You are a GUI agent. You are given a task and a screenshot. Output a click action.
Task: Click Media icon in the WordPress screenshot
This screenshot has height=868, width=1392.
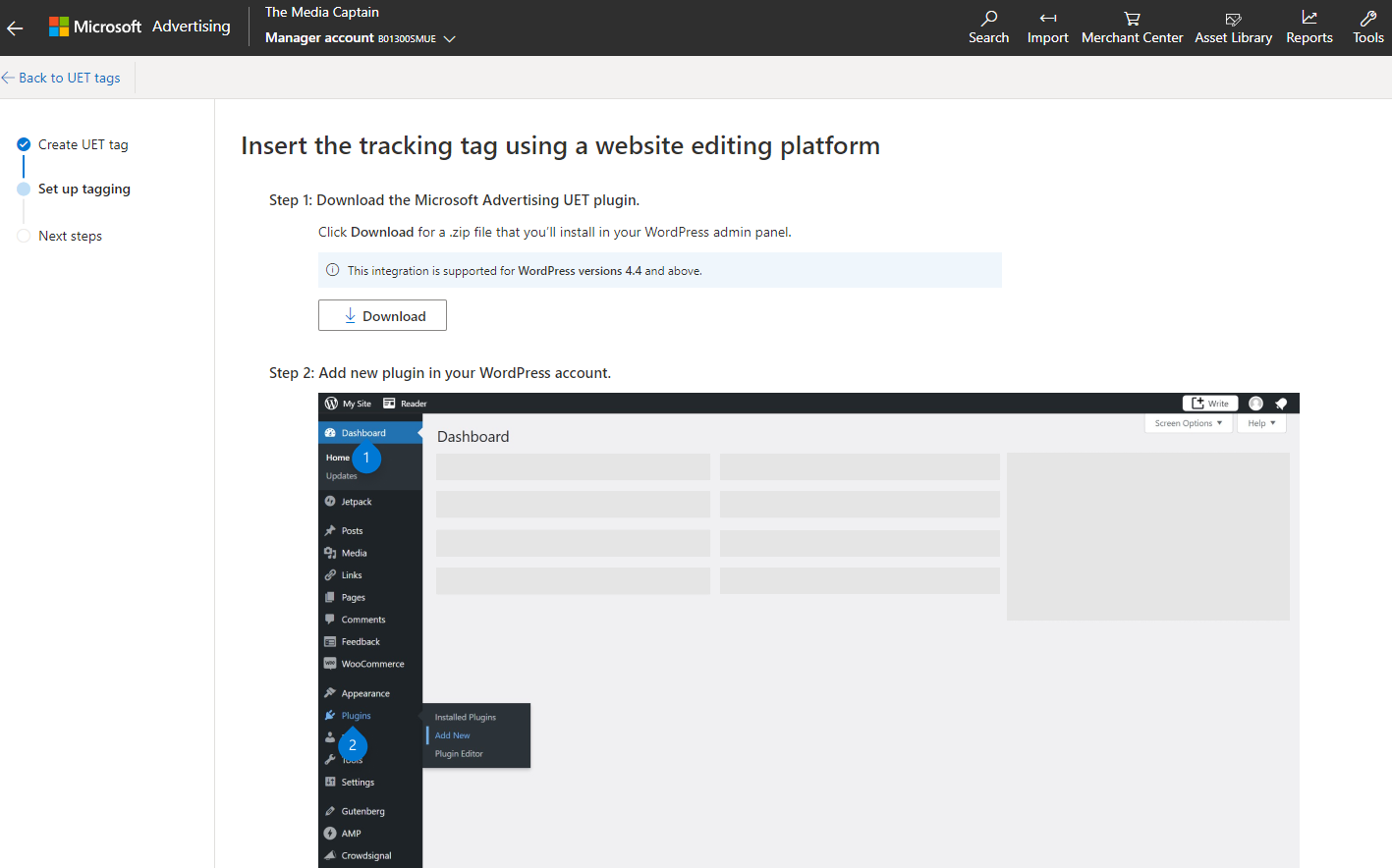[x=330, y=553]
